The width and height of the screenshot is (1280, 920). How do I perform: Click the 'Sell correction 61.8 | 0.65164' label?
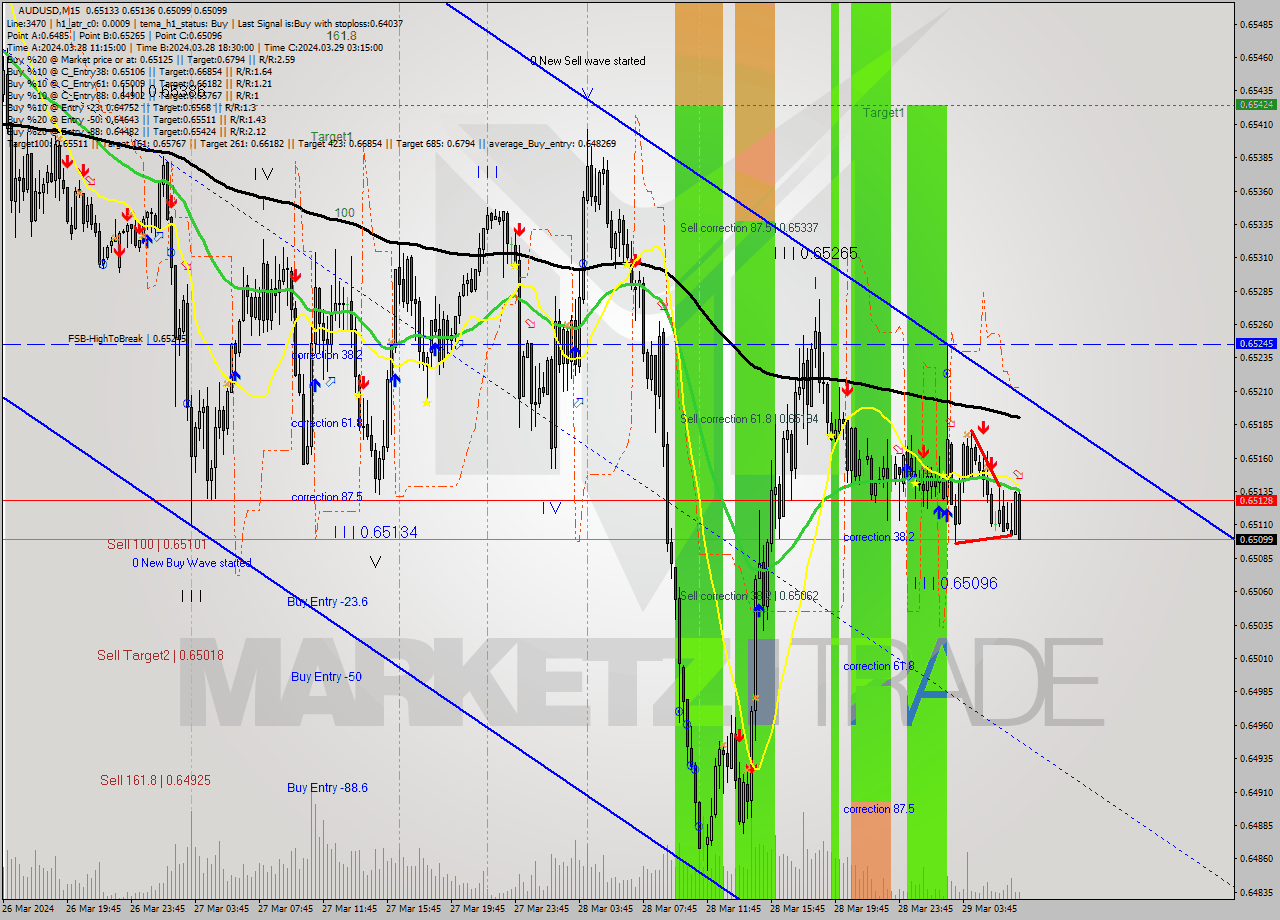tap(748, 419)
